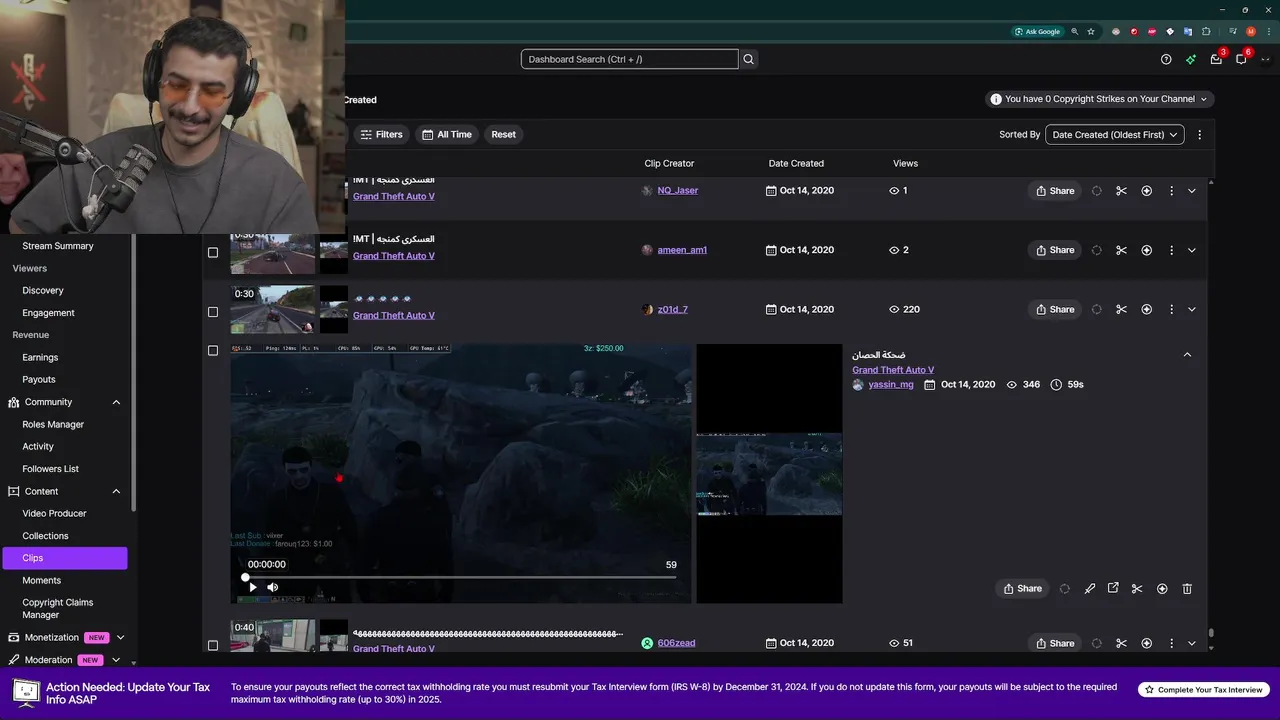Open the help question-mark icon

1166,59
